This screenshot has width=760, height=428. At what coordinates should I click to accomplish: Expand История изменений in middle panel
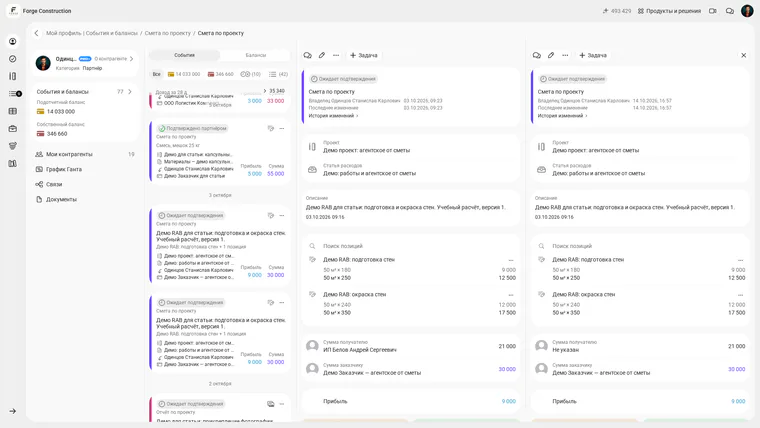click(333, 116)
